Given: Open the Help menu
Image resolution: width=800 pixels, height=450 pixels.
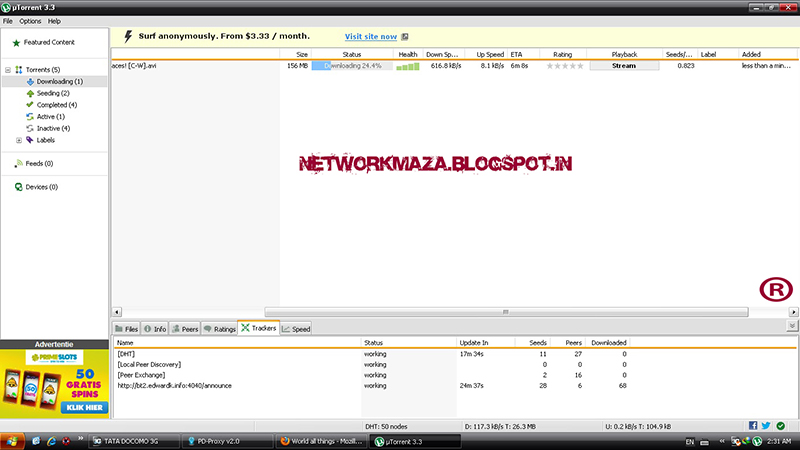Looking at the screenshot, I should pyautogui.click(x=54, y=21).
